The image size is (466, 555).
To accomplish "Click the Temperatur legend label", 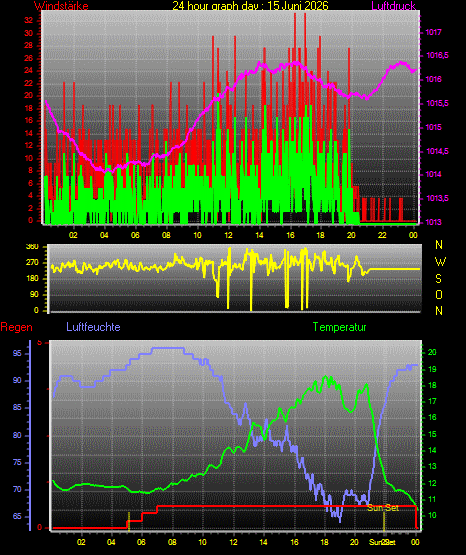I will coord(339,327).
